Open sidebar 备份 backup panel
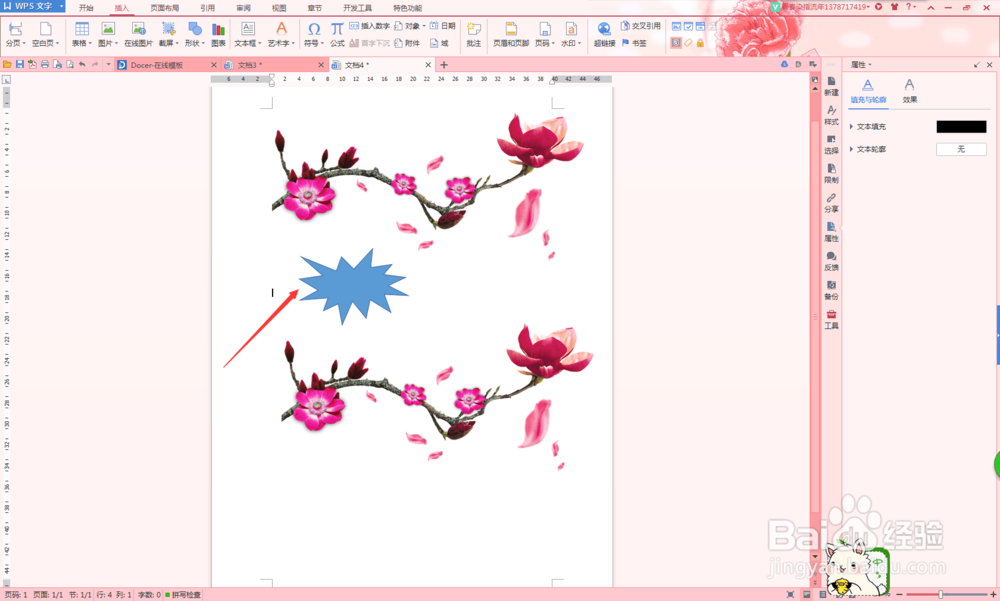Image resolution: width=1000 pixels, height=601 pixels. point(831,290)
